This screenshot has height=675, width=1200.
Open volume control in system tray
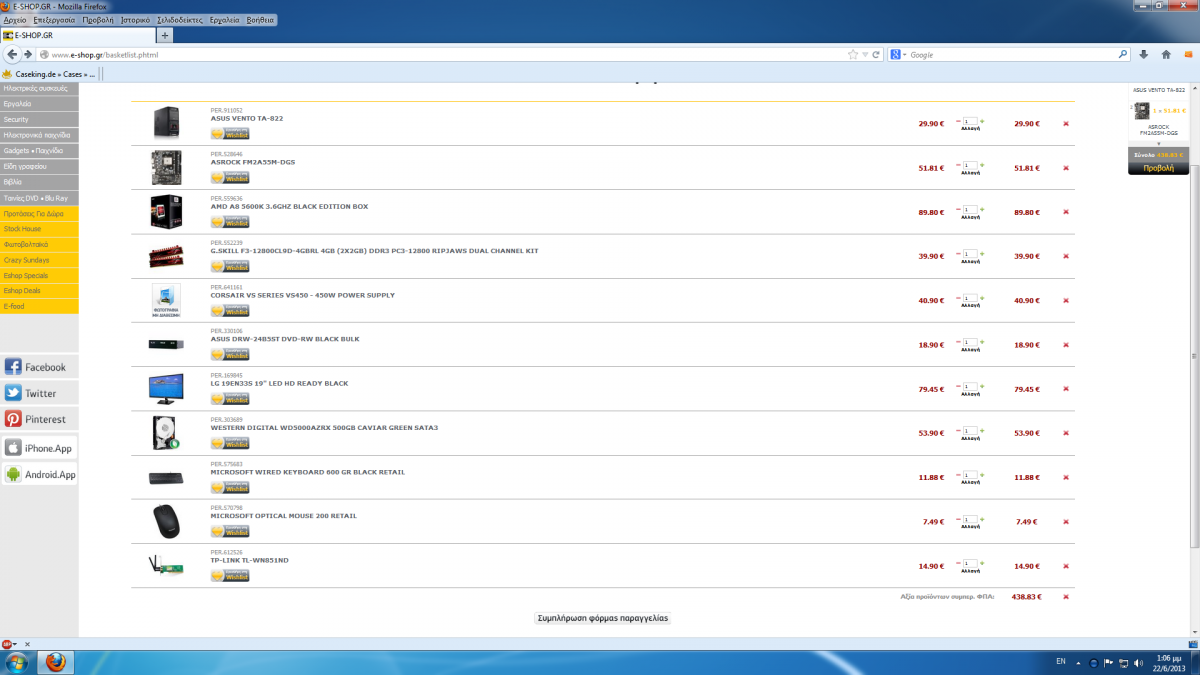click(x=1137, y=662)
